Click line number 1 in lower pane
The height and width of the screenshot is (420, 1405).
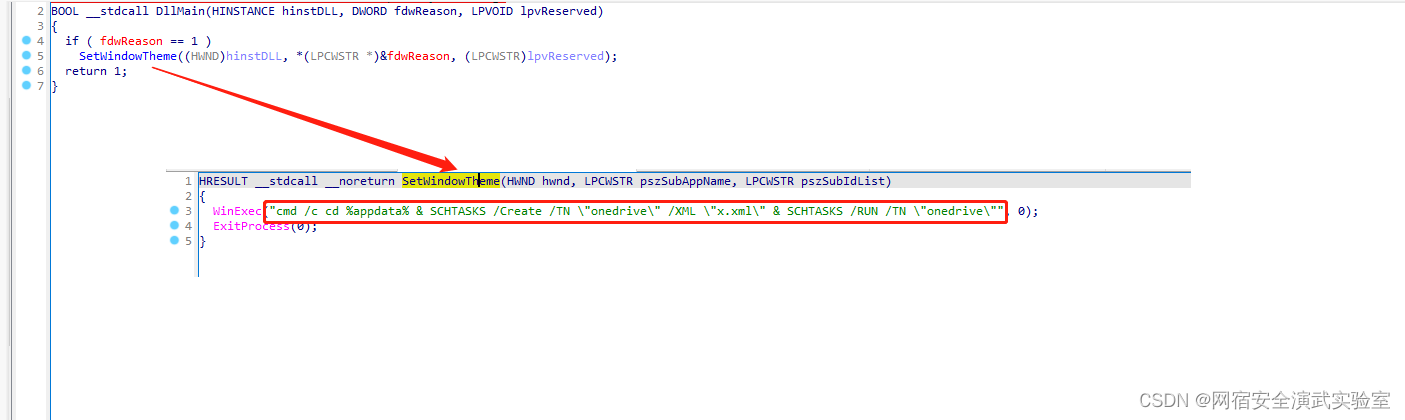point(187,181)
